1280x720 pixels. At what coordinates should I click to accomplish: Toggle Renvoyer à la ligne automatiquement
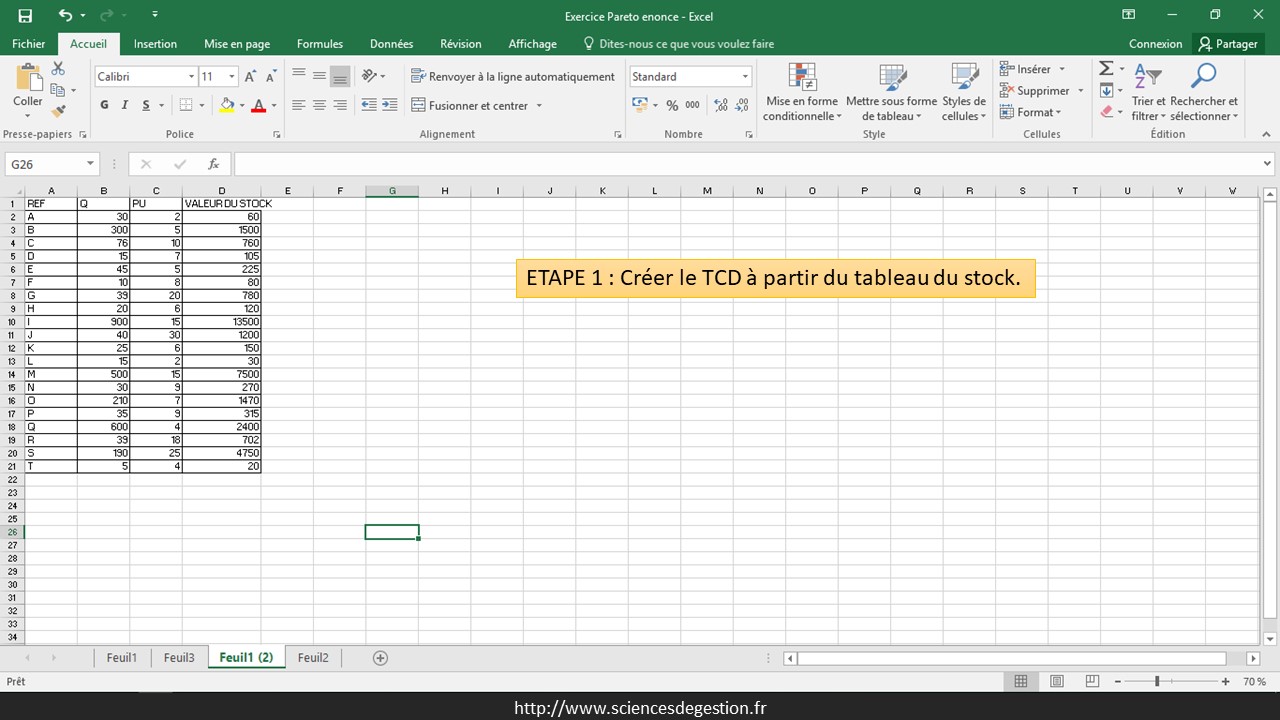click(x=513, y=76)
